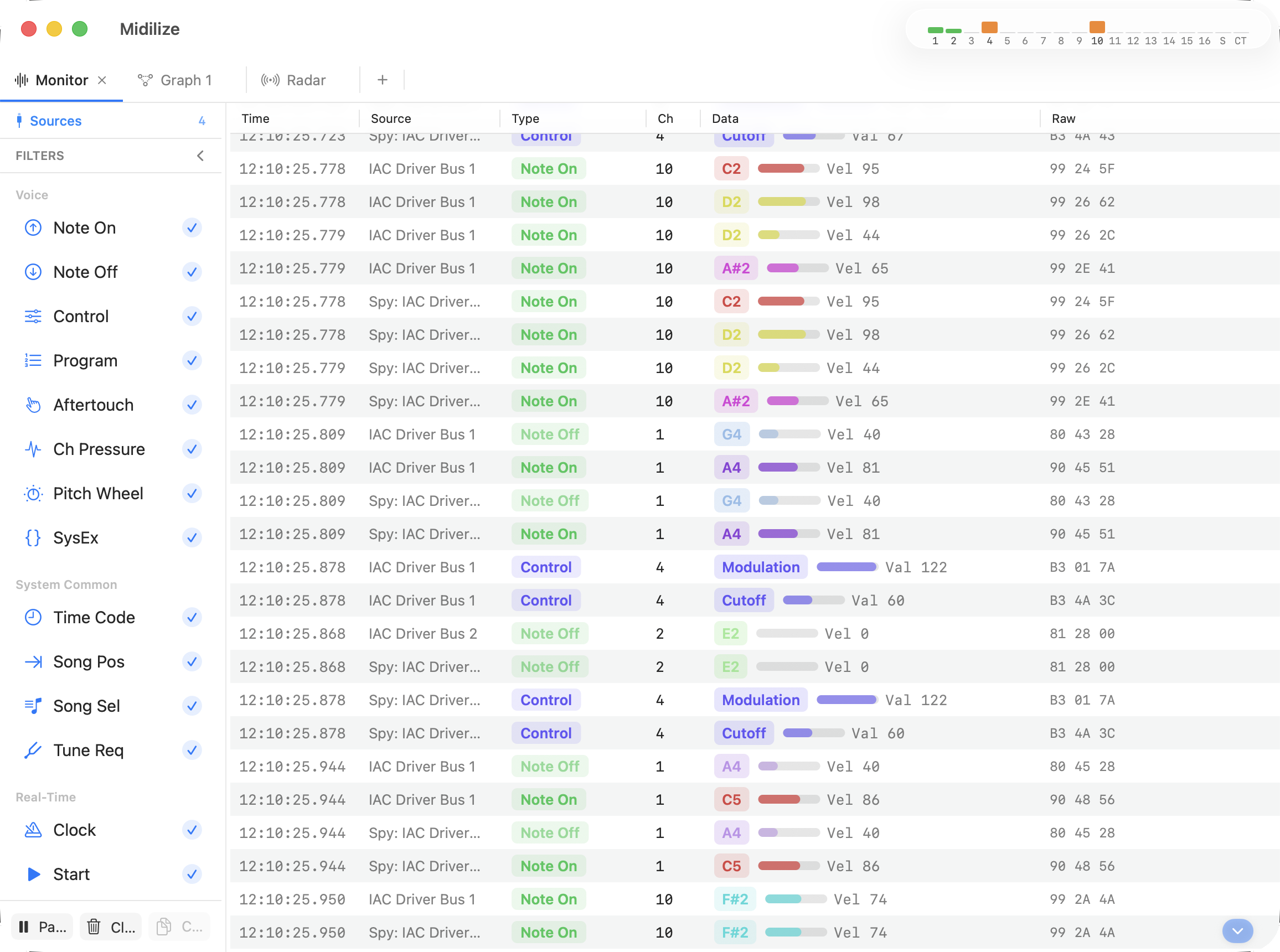Viewport: 1280px width, 952px height.
Task: Toggle the Note On filter checkbox
Action: click(192, 227)
